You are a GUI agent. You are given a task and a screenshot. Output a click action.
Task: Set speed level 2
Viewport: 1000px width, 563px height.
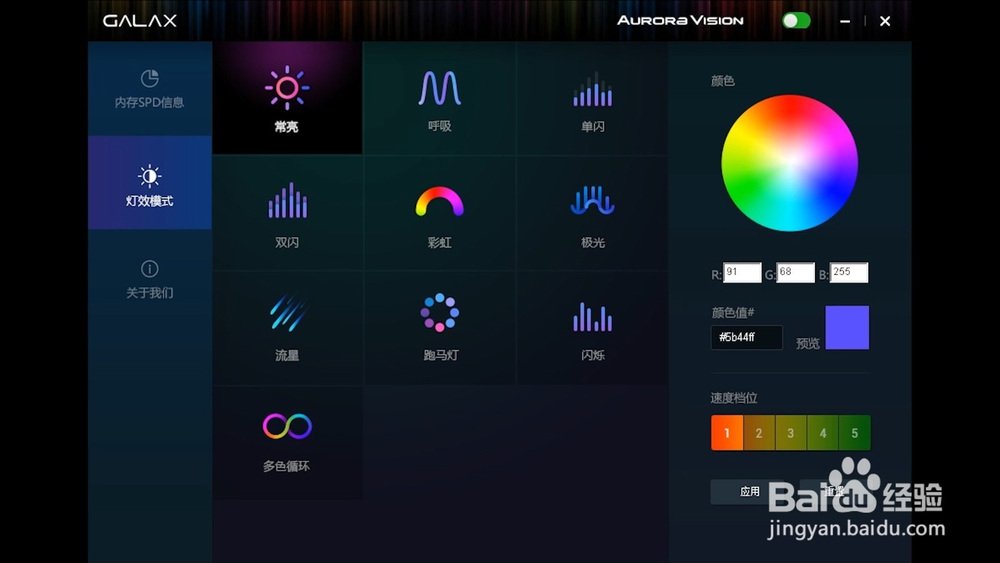point(759,433)
